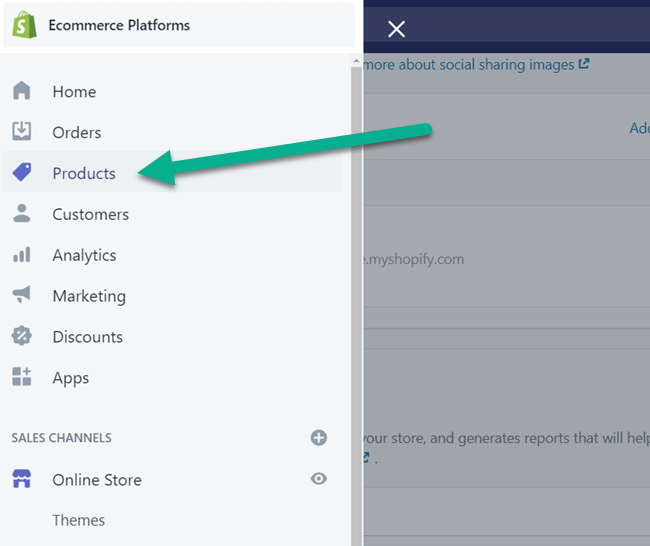The width and height of the screenshot is (650, 546).
Task: Open Themes under Online Store
Action: (79, 520)
